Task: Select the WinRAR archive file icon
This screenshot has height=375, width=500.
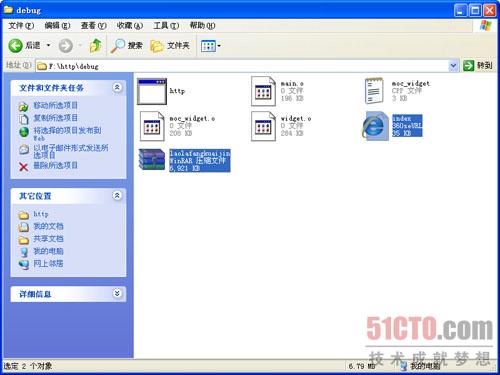Action: click(152, 159)
